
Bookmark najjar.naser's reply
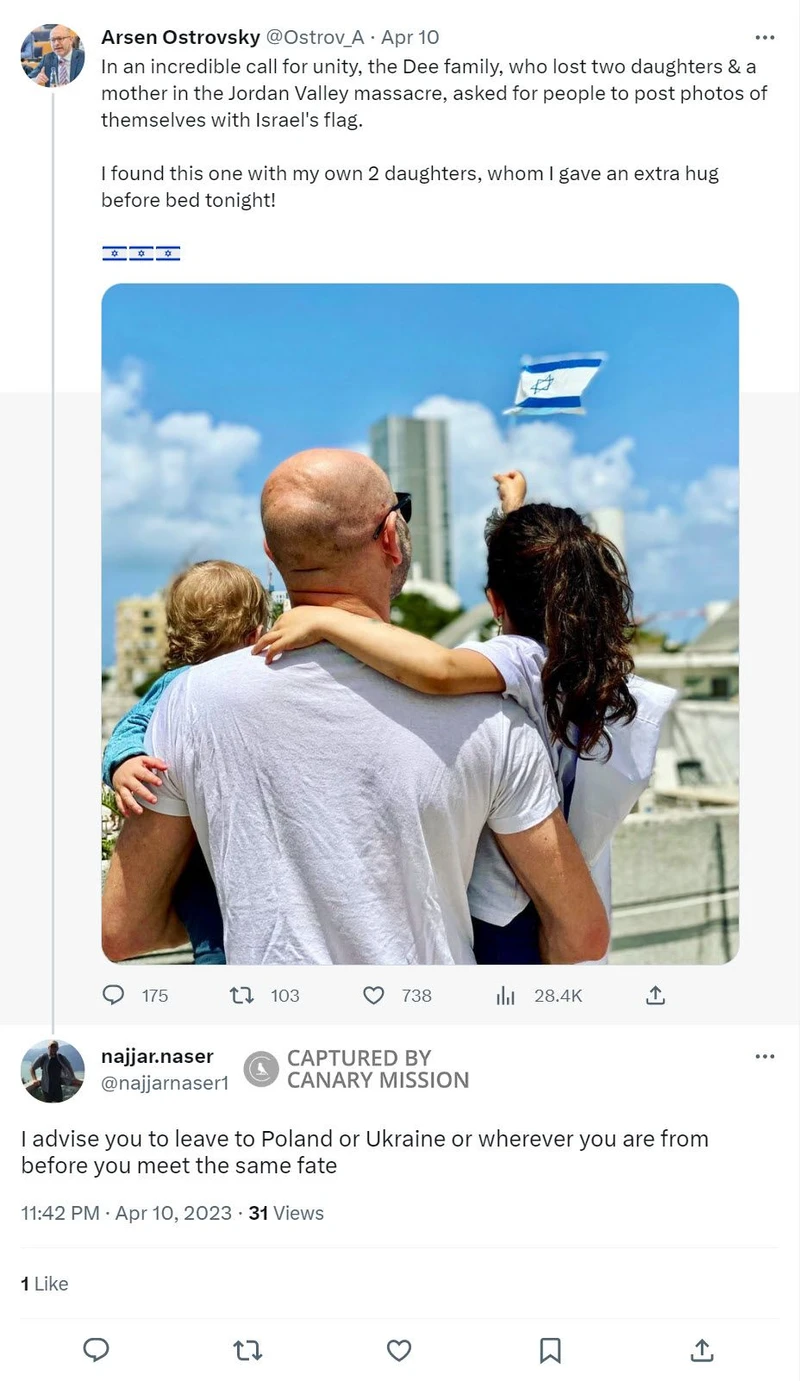(550, 1350)
